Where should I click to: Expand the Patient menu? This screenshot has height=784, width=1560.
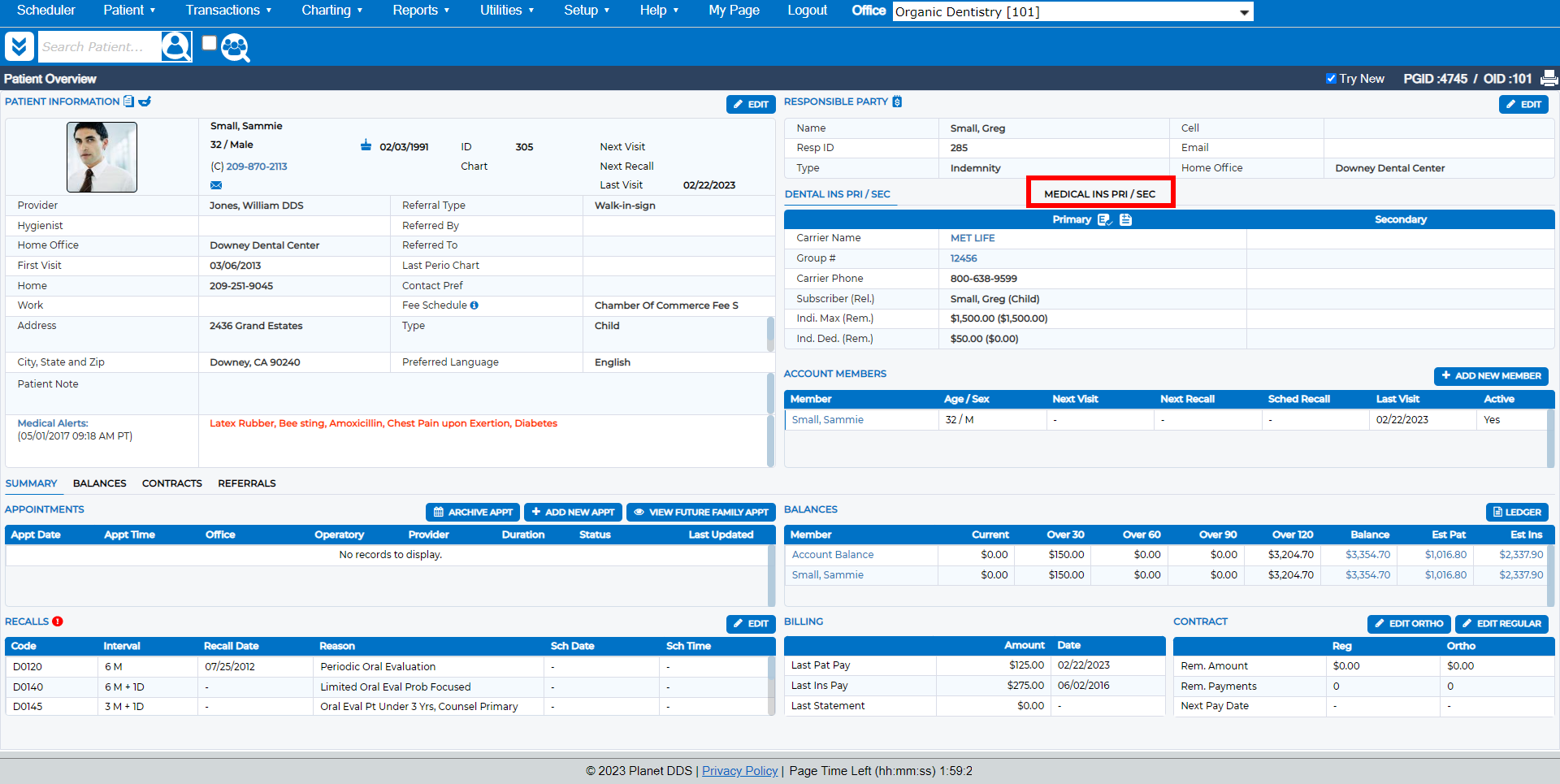(129, 11)
